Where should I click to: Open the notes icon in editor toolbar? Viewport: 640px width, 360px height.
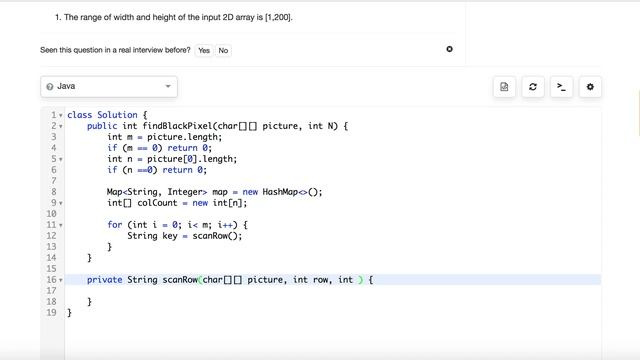504,87
